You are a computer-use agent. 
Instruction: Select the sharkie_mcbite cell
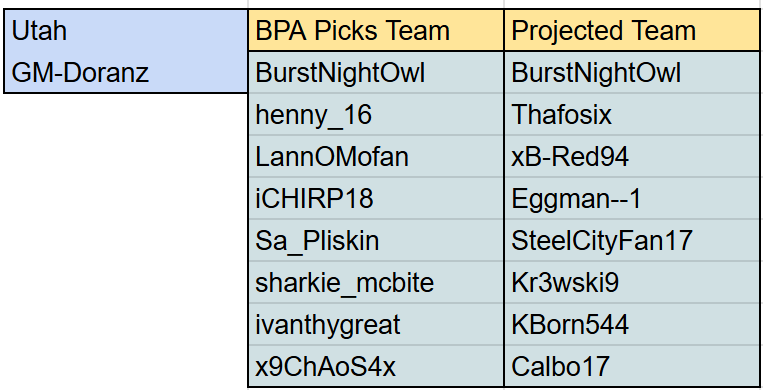(376, 282)
